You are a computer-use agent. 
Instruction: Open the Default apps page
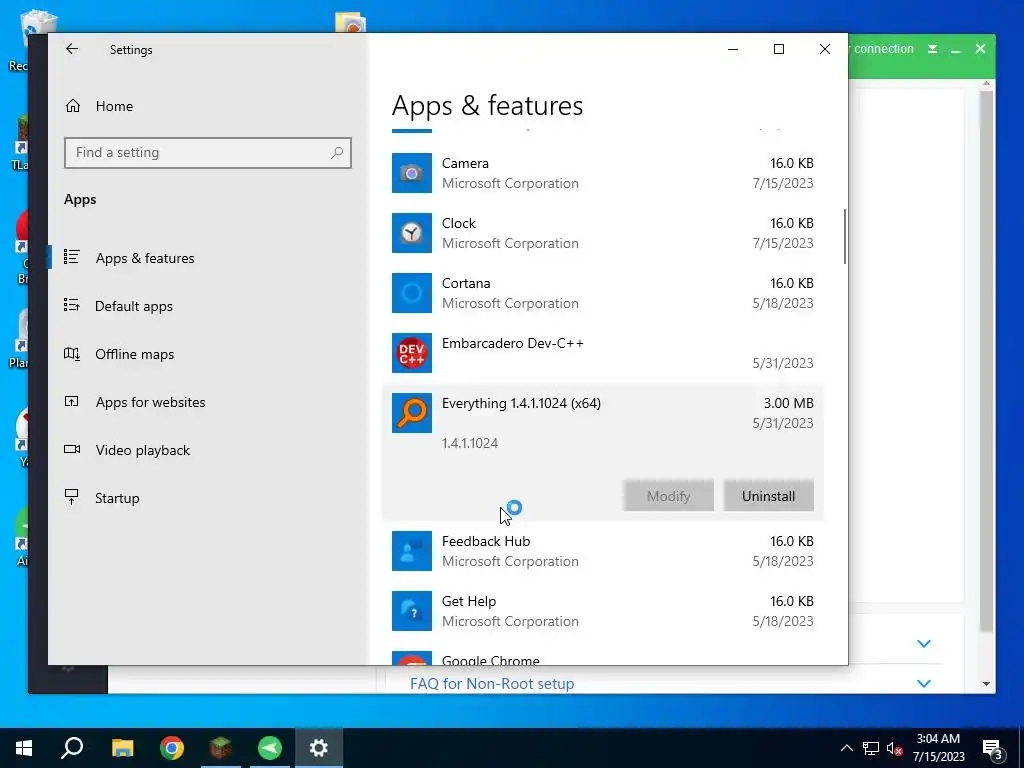pos(134,306)
